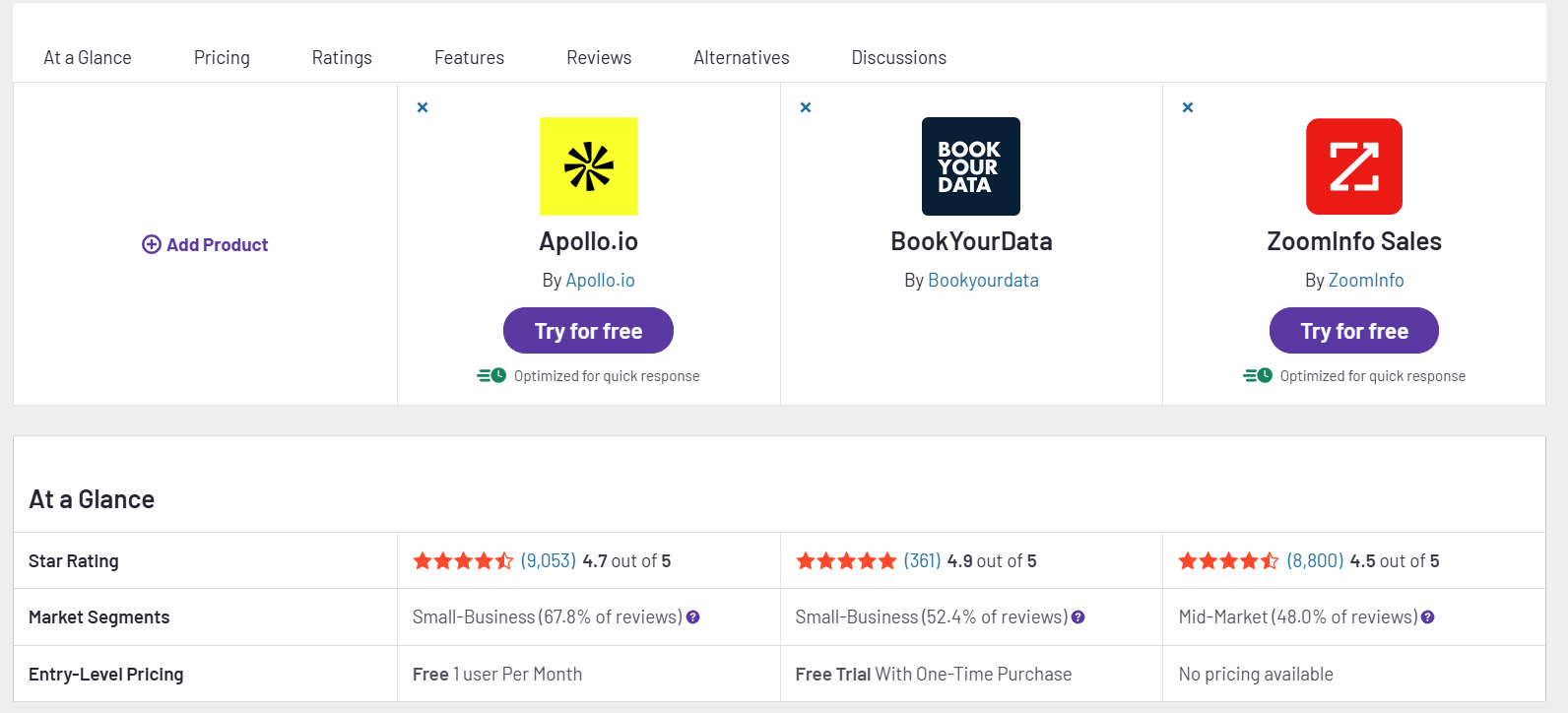View the Alternatives tab
Image resolution: width=1568 pixels, height=713 pixels.
click(x=742, y=57)
